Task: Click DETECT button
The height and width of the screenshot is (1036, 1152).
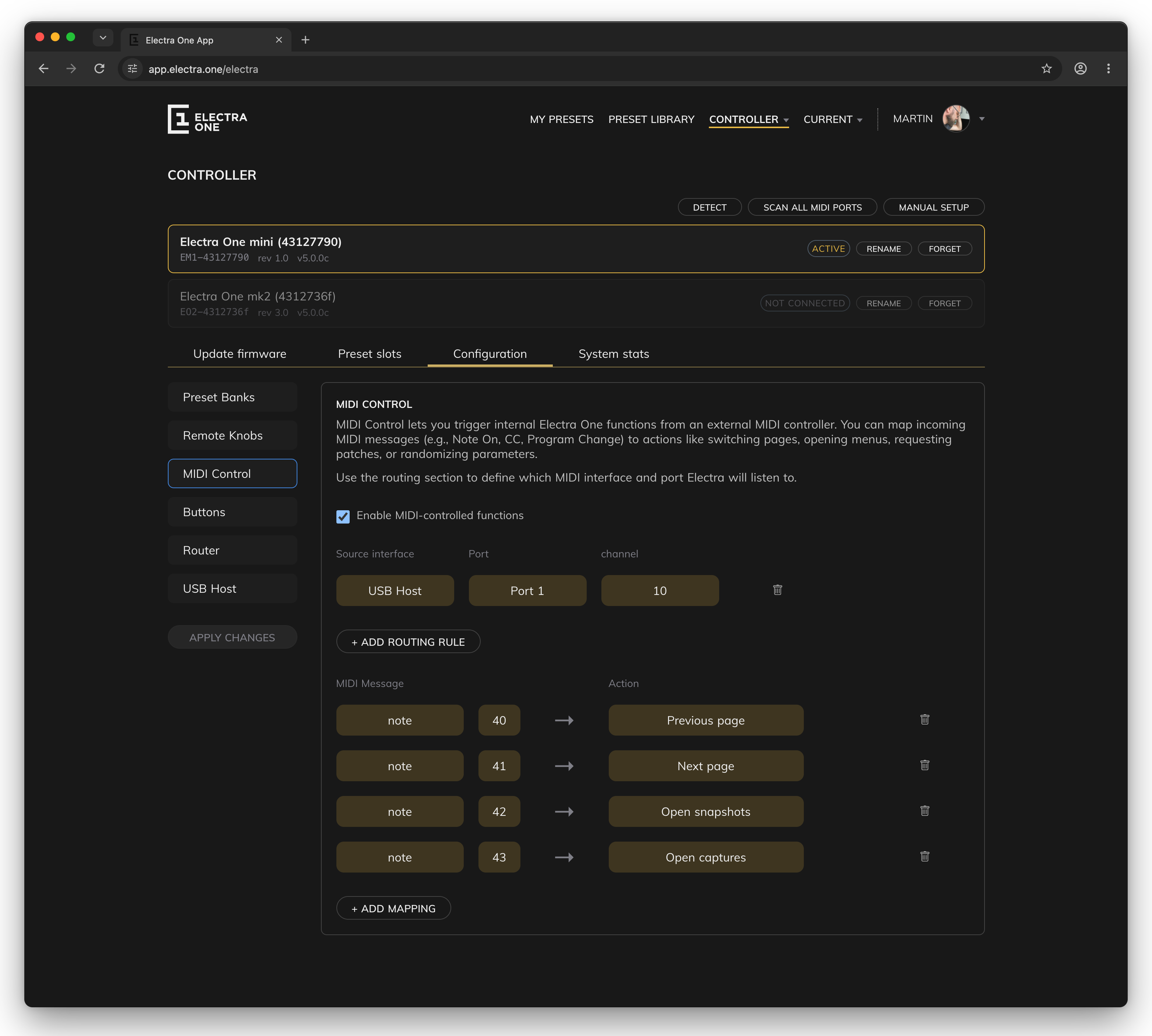Action: coord(709,207)
